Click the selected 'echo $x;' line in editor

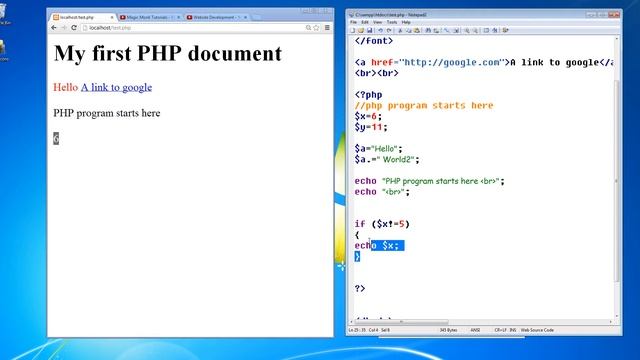pyautogui.click(x=380, y=245)
